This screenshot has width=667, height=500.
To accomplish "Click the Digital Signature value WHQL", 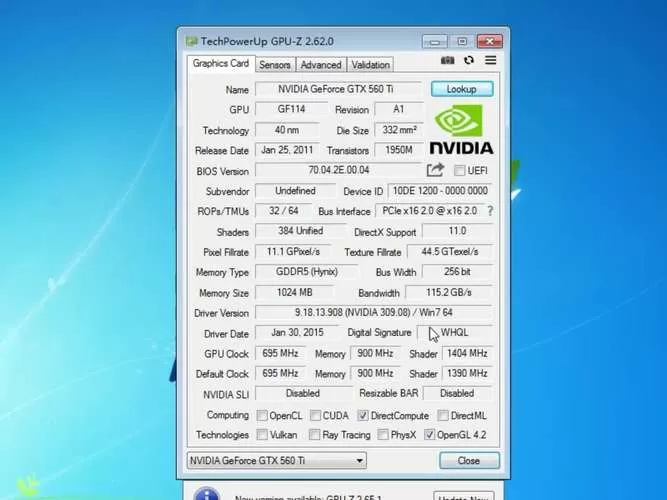I will click(455, 332).
